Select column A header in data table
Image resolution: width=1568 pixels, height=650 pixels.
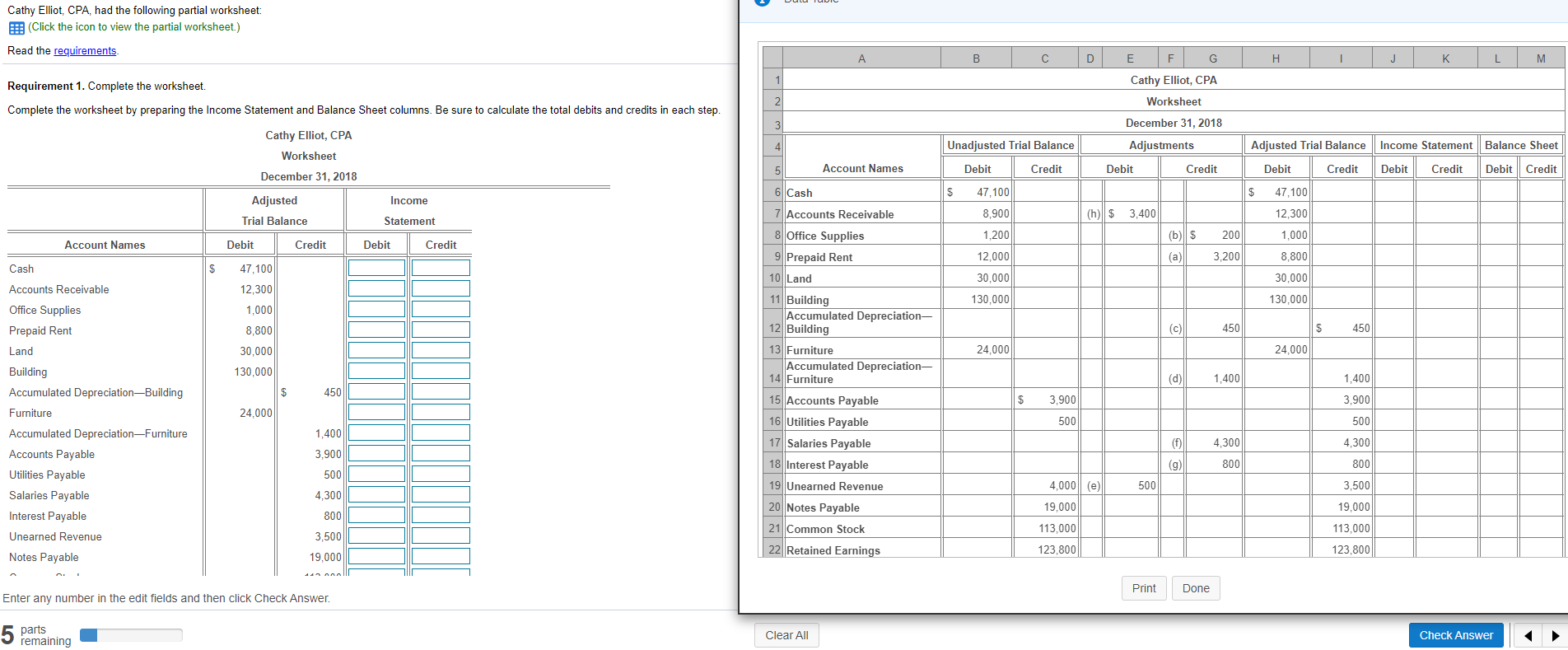pos(861,58)
